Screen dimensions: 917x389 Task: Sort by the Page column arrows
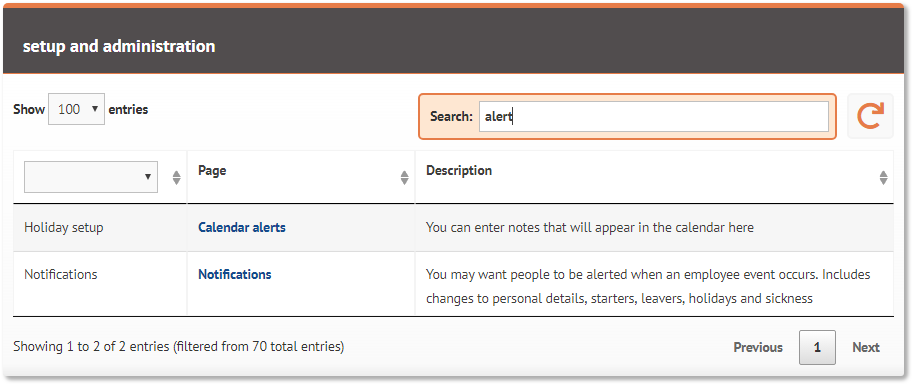click(404, 178)
